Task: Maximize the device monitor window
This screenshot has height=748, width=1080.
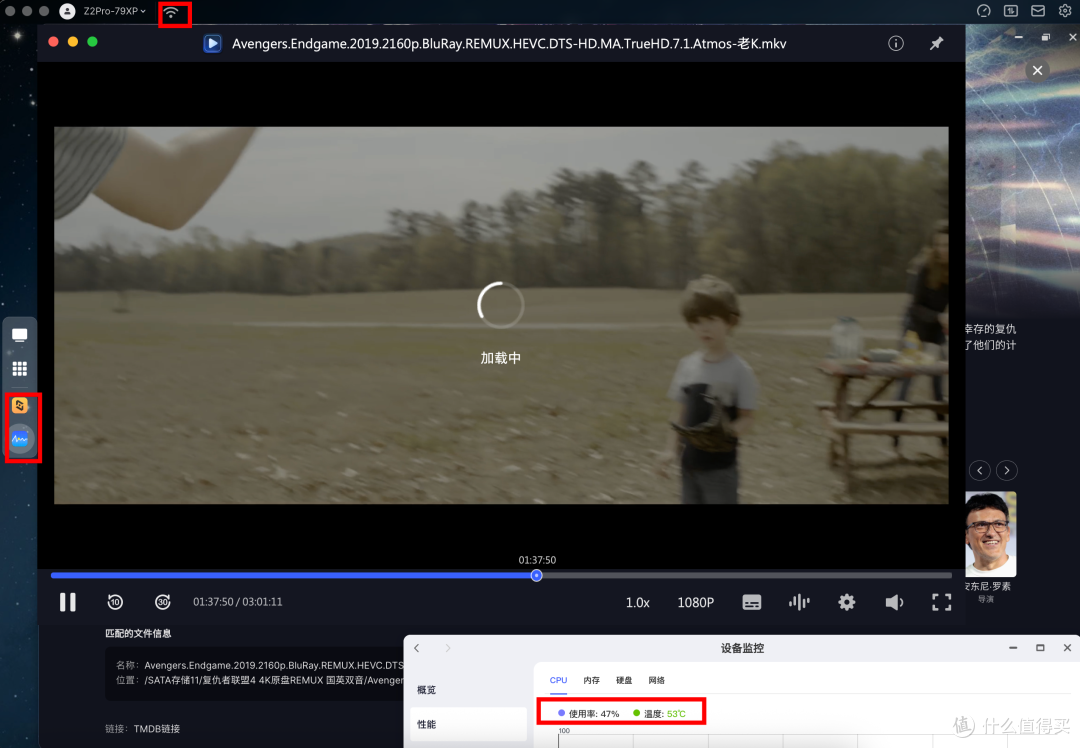Action: [x=1040, y=648]
